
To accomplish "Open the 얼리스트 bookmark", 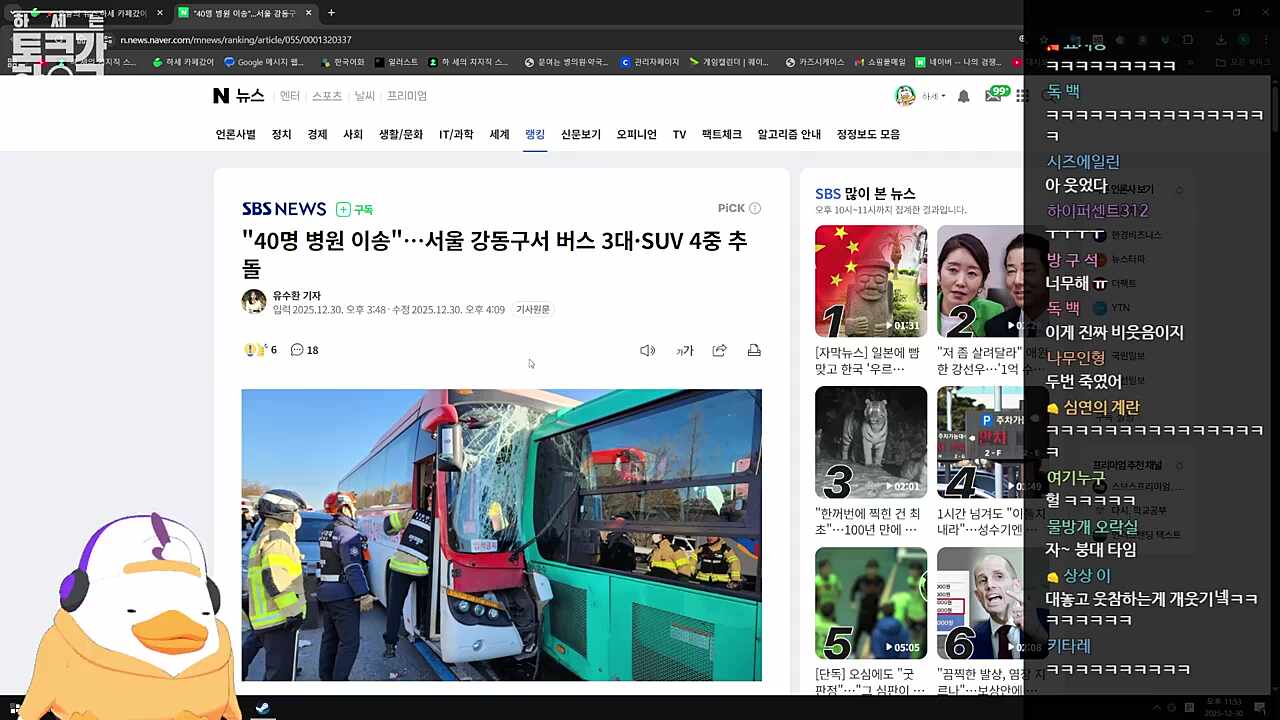I will click(x=396, y=62).
